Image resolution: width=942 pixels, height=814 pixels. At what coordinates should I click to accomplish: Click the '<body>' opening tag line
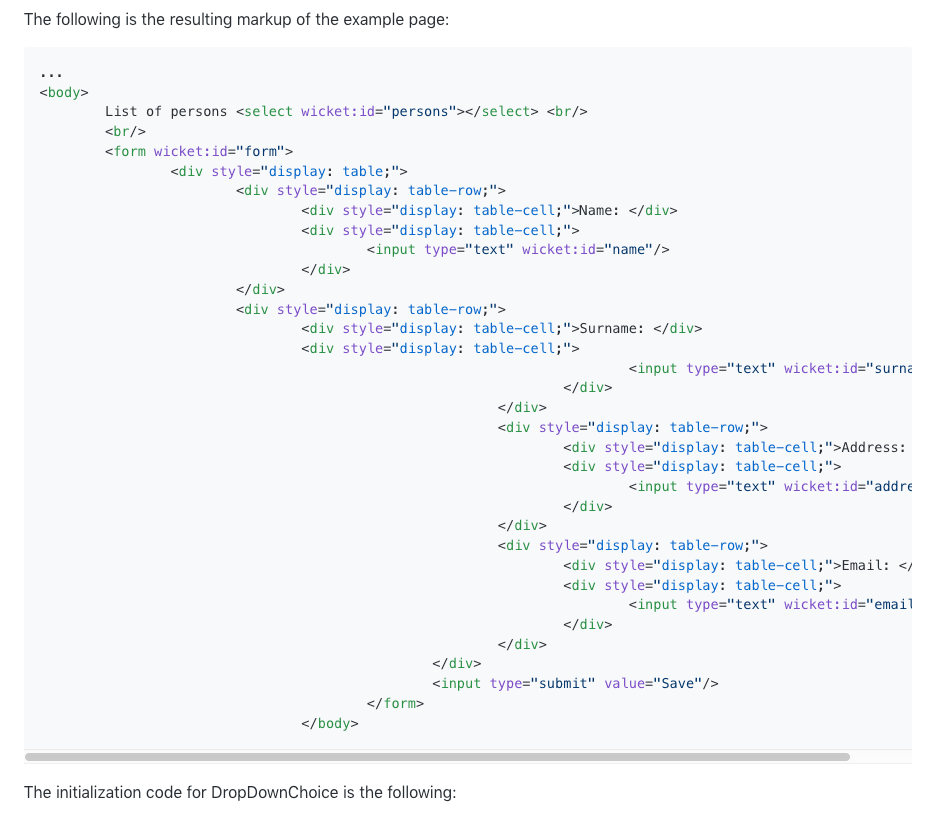click(x=64, y=93)
